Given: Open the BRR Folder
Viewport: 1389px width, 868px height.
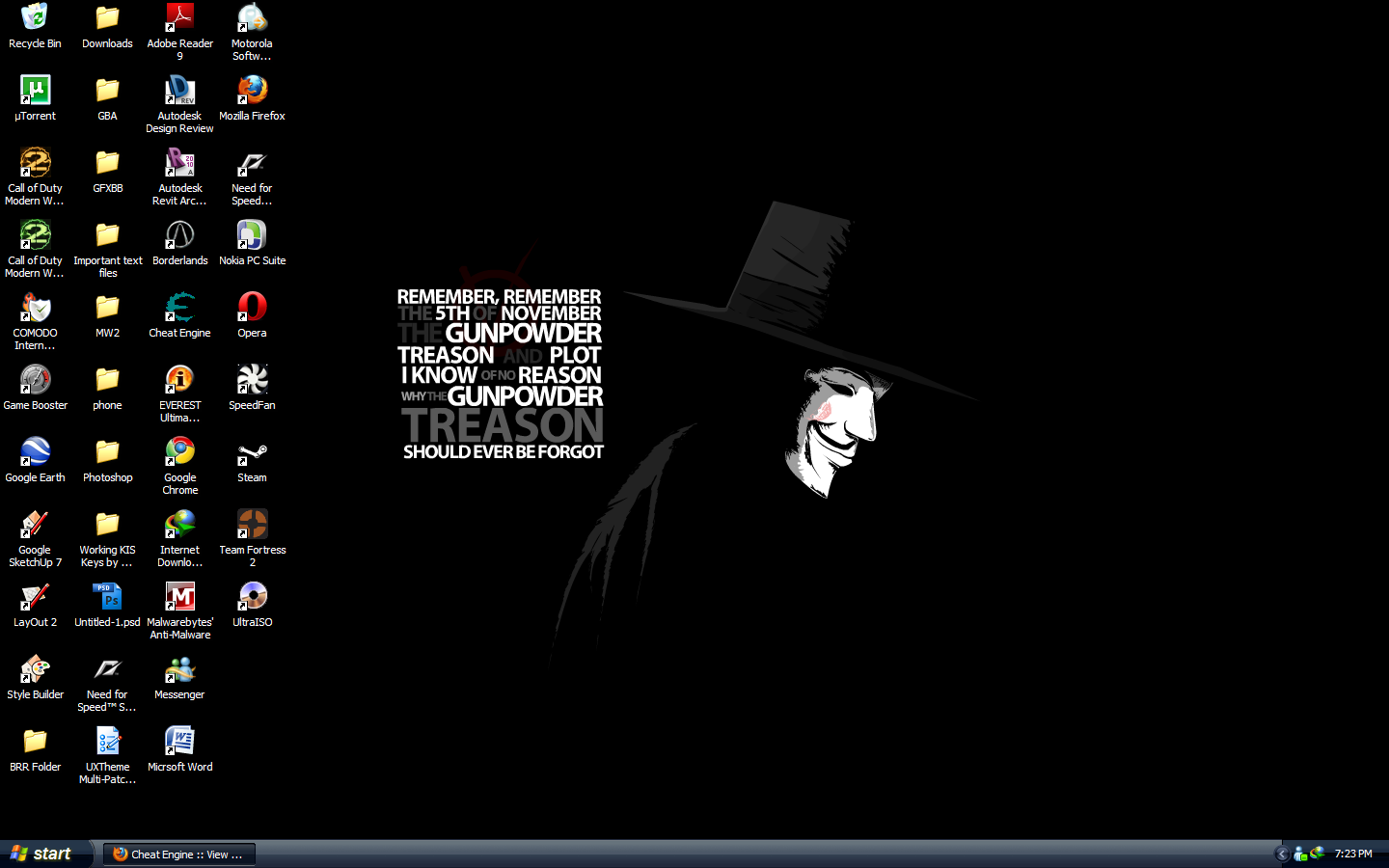Looking at the screenshot, I should pyautogui.click(x=35, y=749).
